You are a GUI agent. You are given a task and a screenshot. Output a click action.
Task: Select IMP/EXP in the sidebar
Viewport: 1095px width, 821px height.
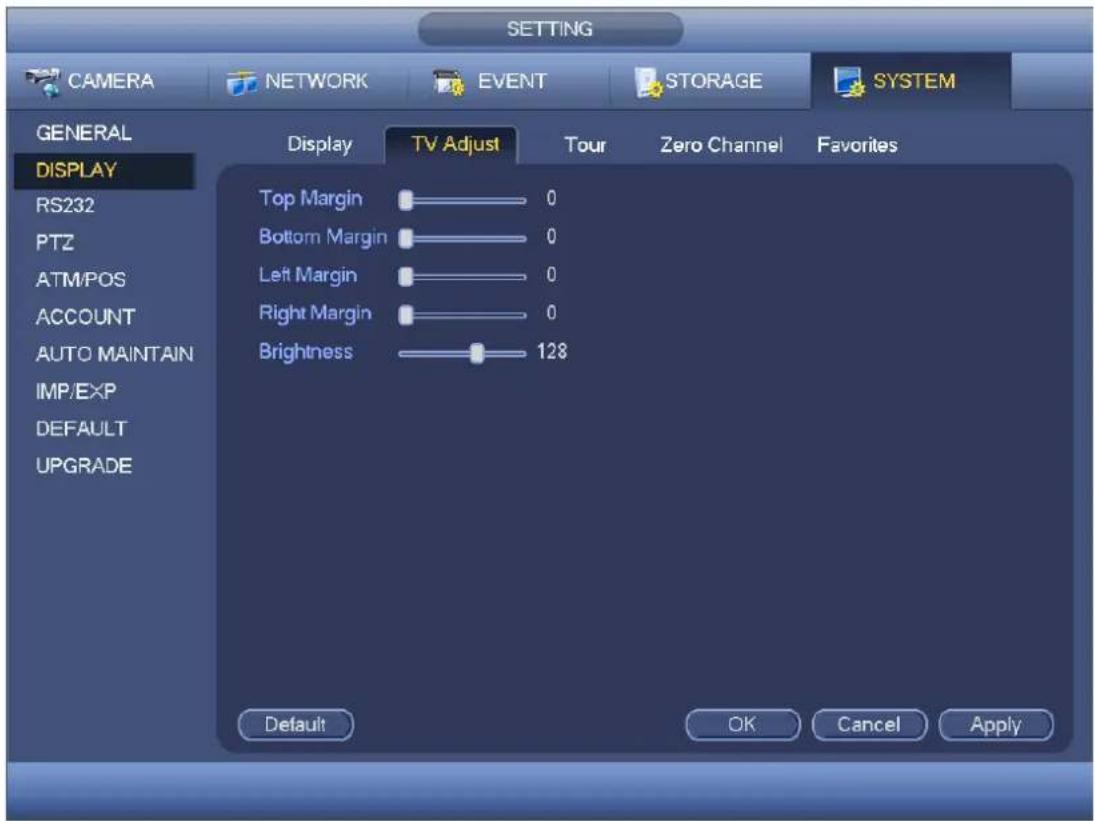[75, 391]
